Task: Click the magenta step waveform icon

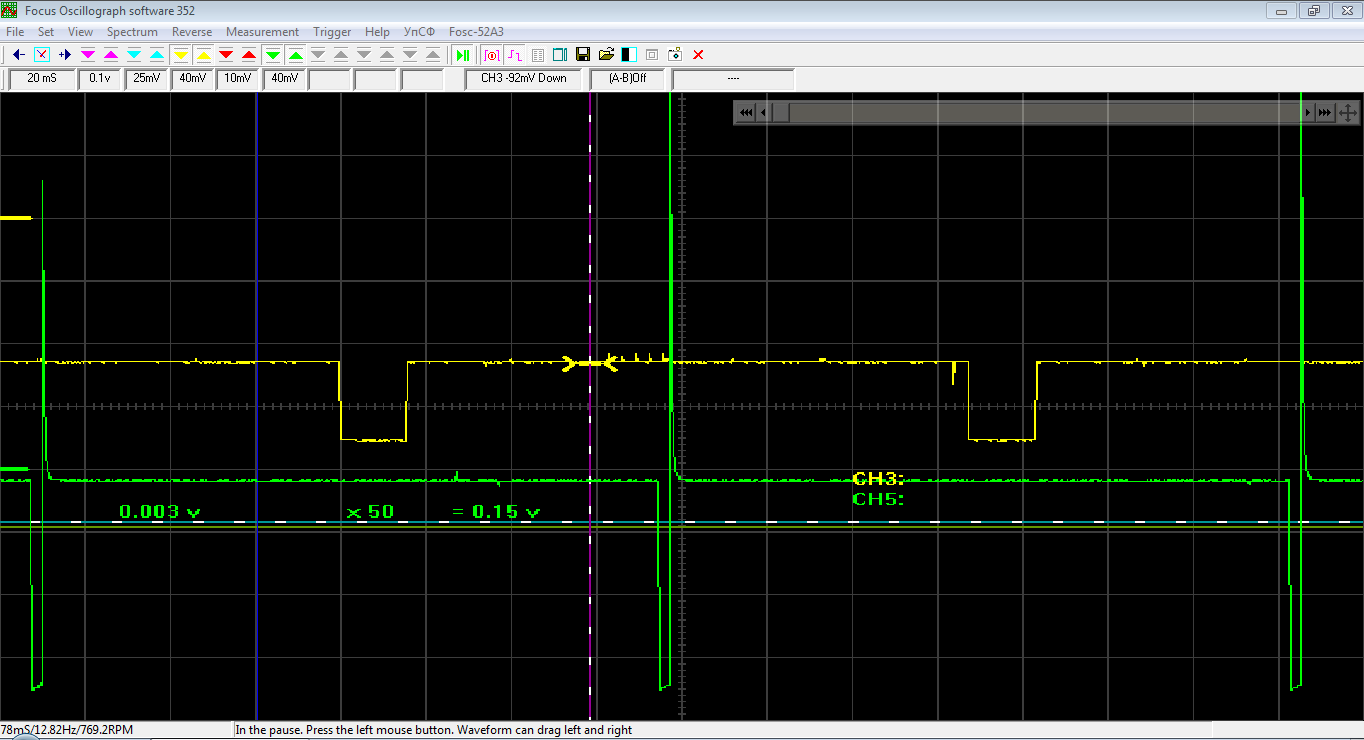Action: (x=514, y=54)
